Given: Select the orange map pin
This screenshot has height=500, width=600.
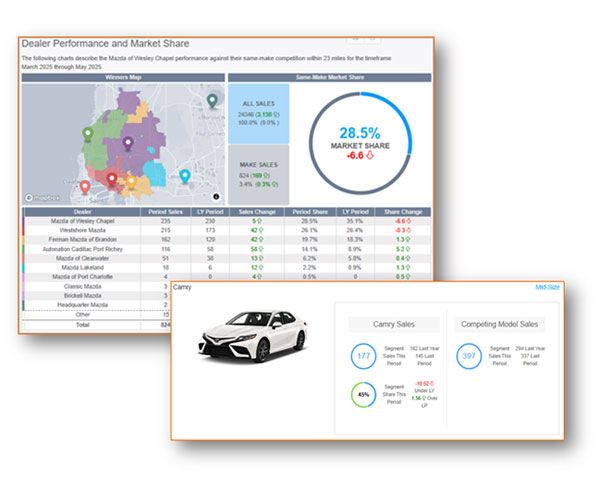Looking at the screenshot, I should coord(131,182).
